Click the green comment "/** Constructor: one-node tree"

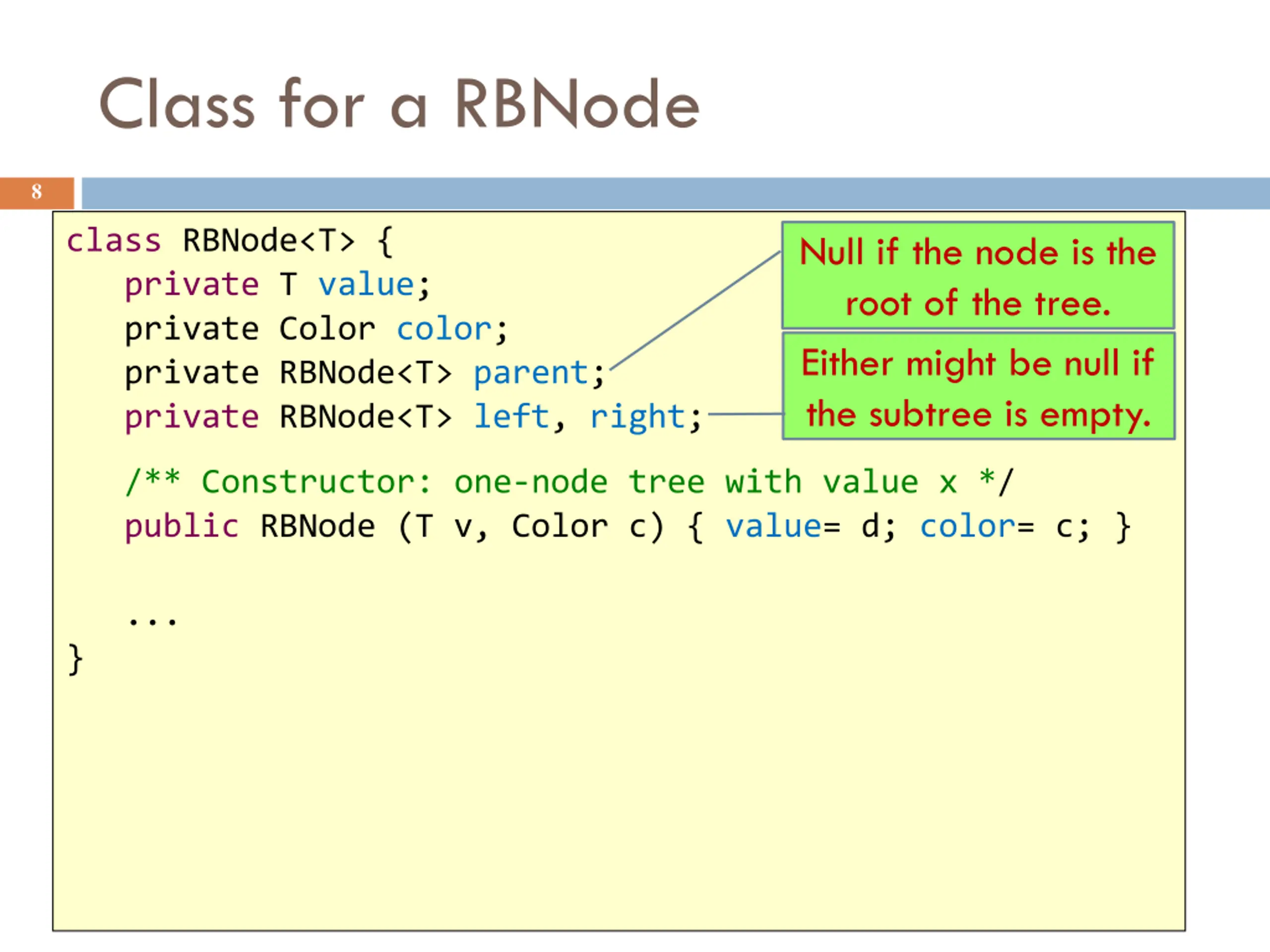click(569, 481)
